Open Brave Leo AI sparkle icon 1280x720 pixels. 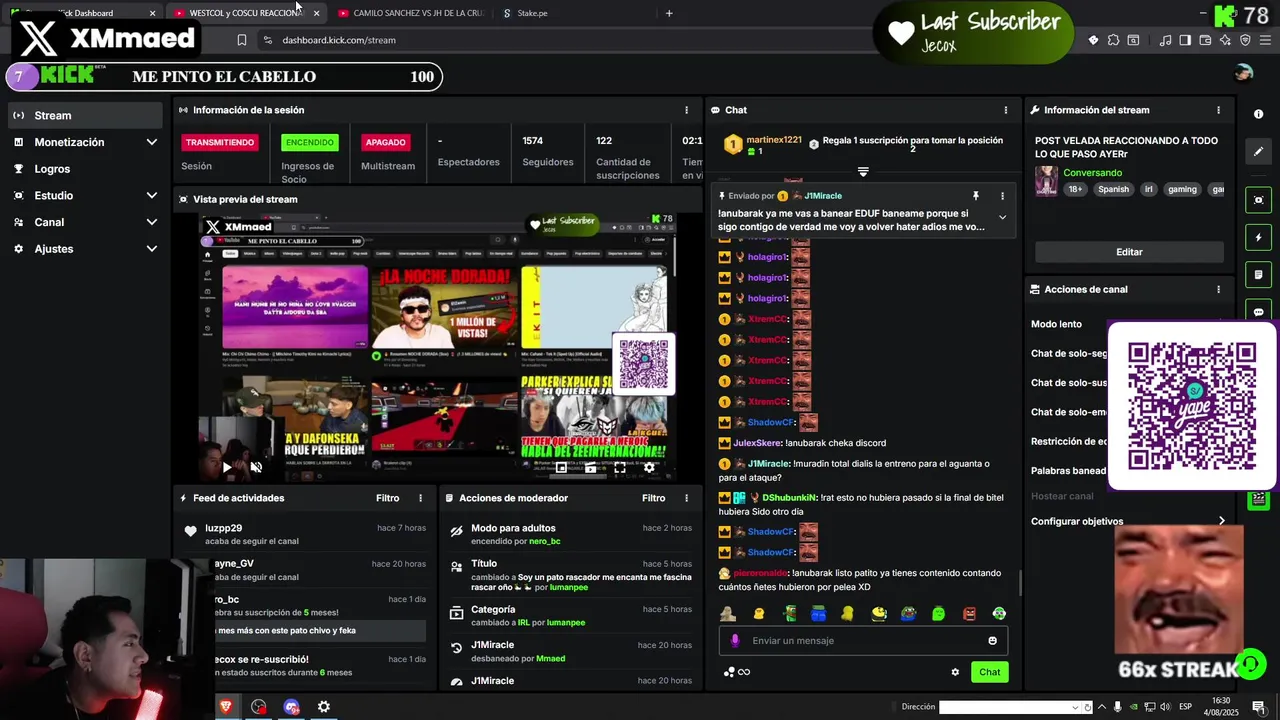click(x=1225, y=40)
